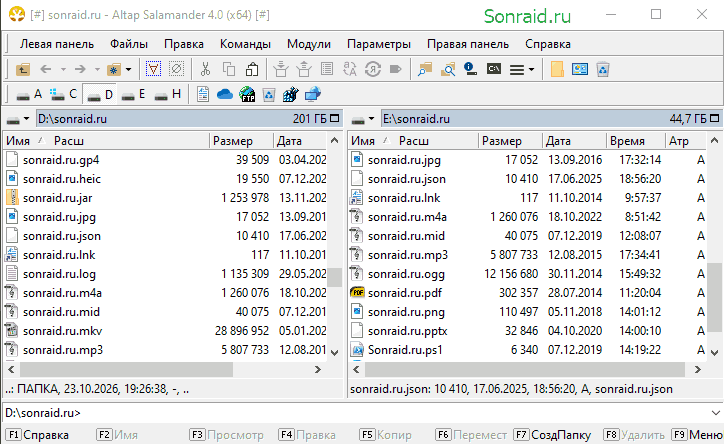This screenshot has height=444, width=724.
Task: Click the Select files icon (blue dotted triangle)
Action: pos(153,69)
